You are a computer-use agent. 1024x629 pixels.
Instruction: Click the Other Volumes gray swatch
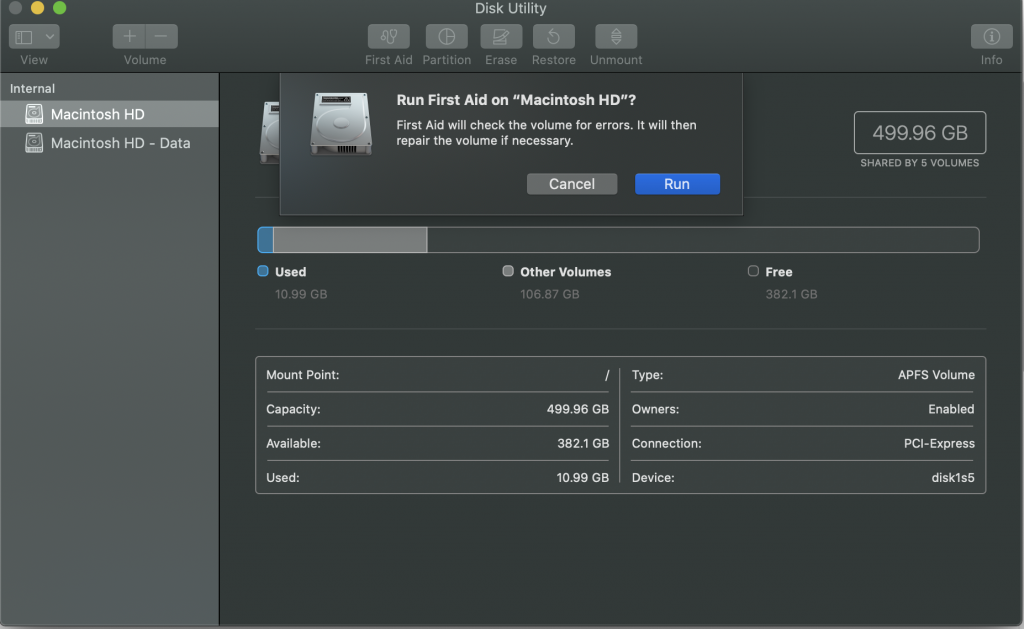click(x=507, y=271)
